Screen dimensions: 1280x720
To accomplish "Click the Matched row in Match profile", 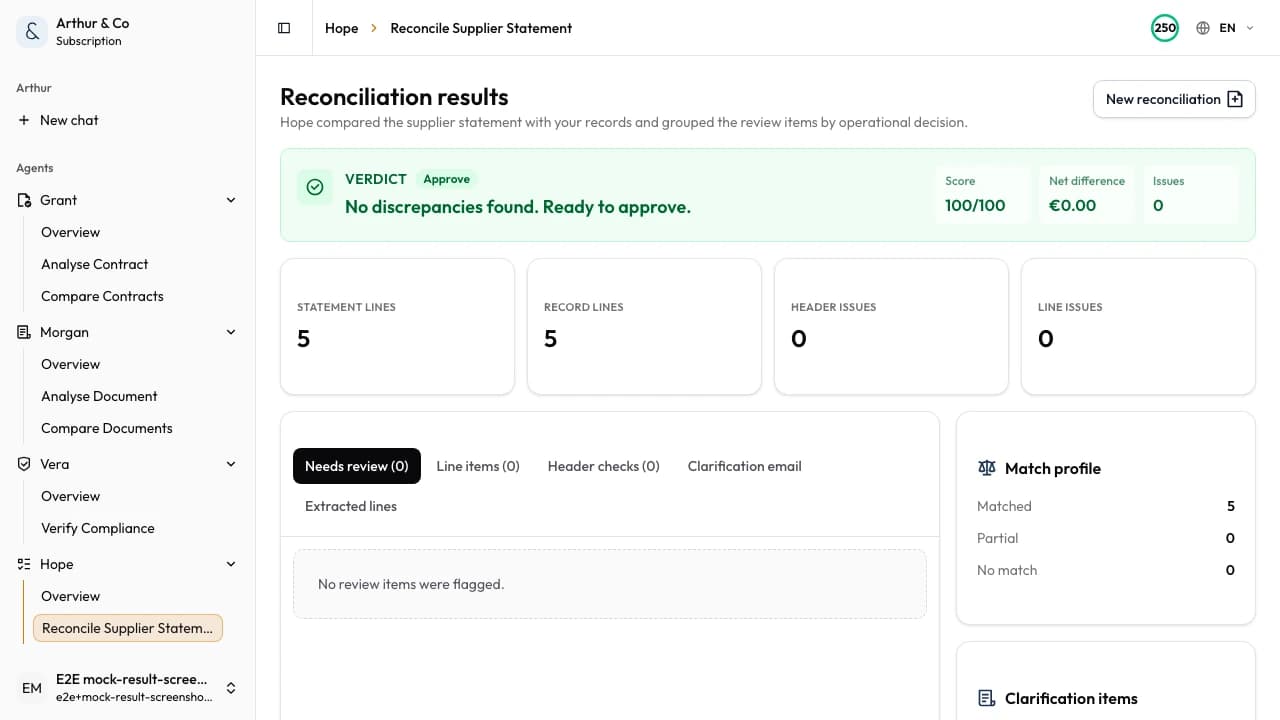I will (x=1106, y=506).
